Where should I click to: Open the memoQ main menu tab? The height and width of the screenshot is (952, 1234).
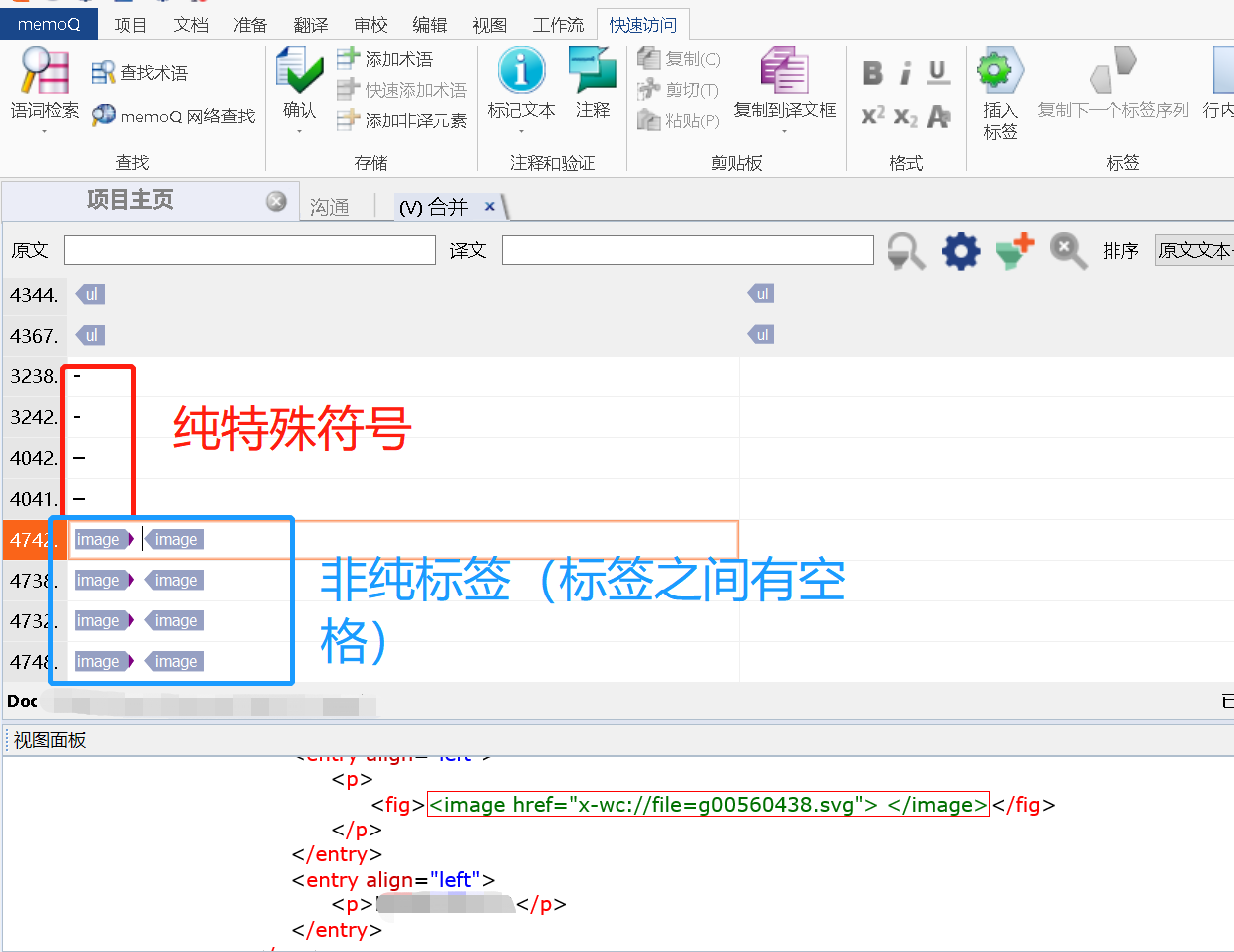49,25
